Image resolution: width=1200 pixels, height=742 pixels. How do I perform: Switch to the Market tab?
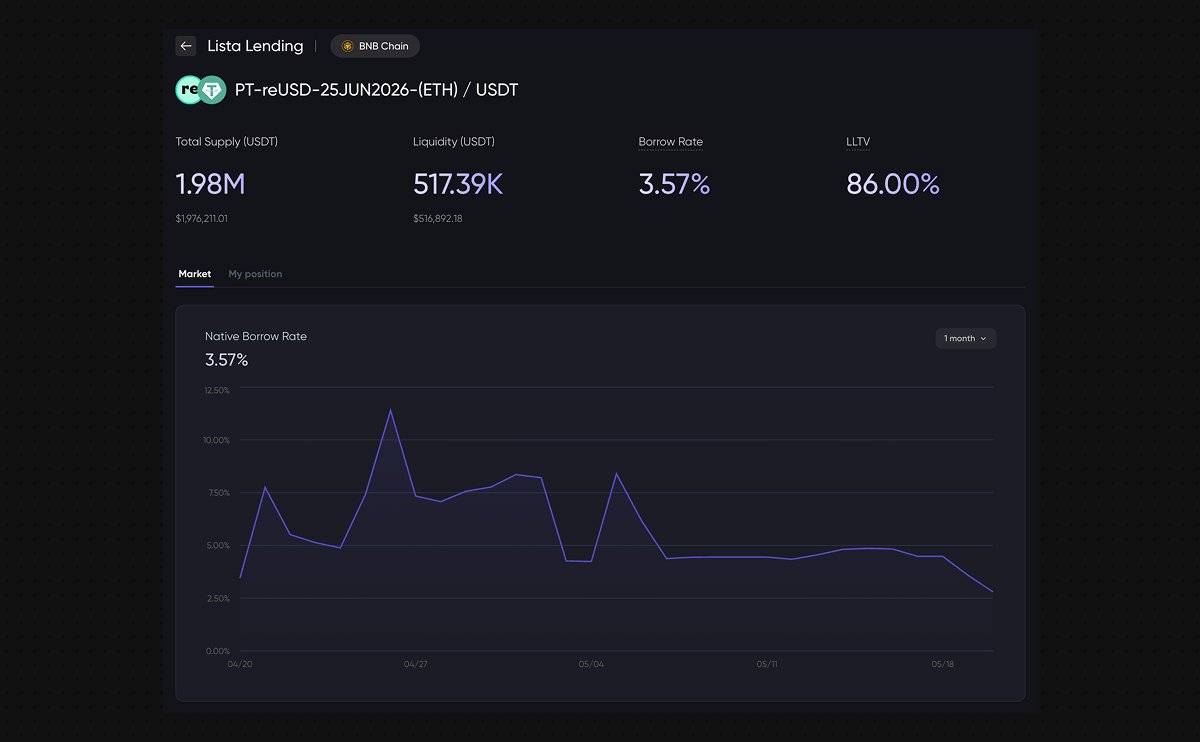194,274
